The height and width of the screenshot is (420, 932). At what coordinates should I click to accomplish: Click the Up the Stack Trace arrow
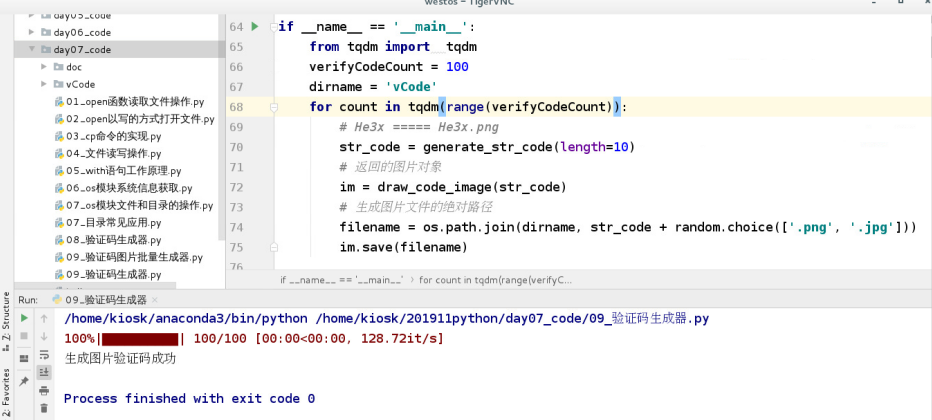pos(44,318)
